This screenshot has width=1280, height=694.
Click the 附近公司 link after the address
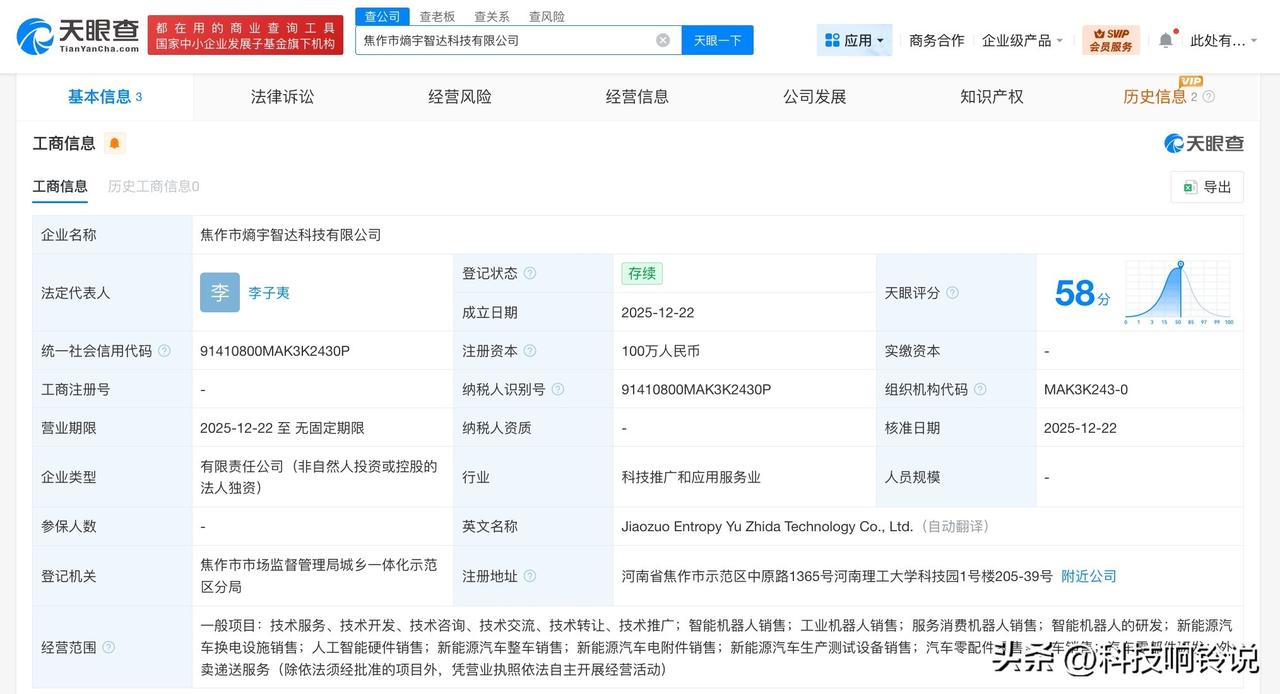pos(1089,576)
